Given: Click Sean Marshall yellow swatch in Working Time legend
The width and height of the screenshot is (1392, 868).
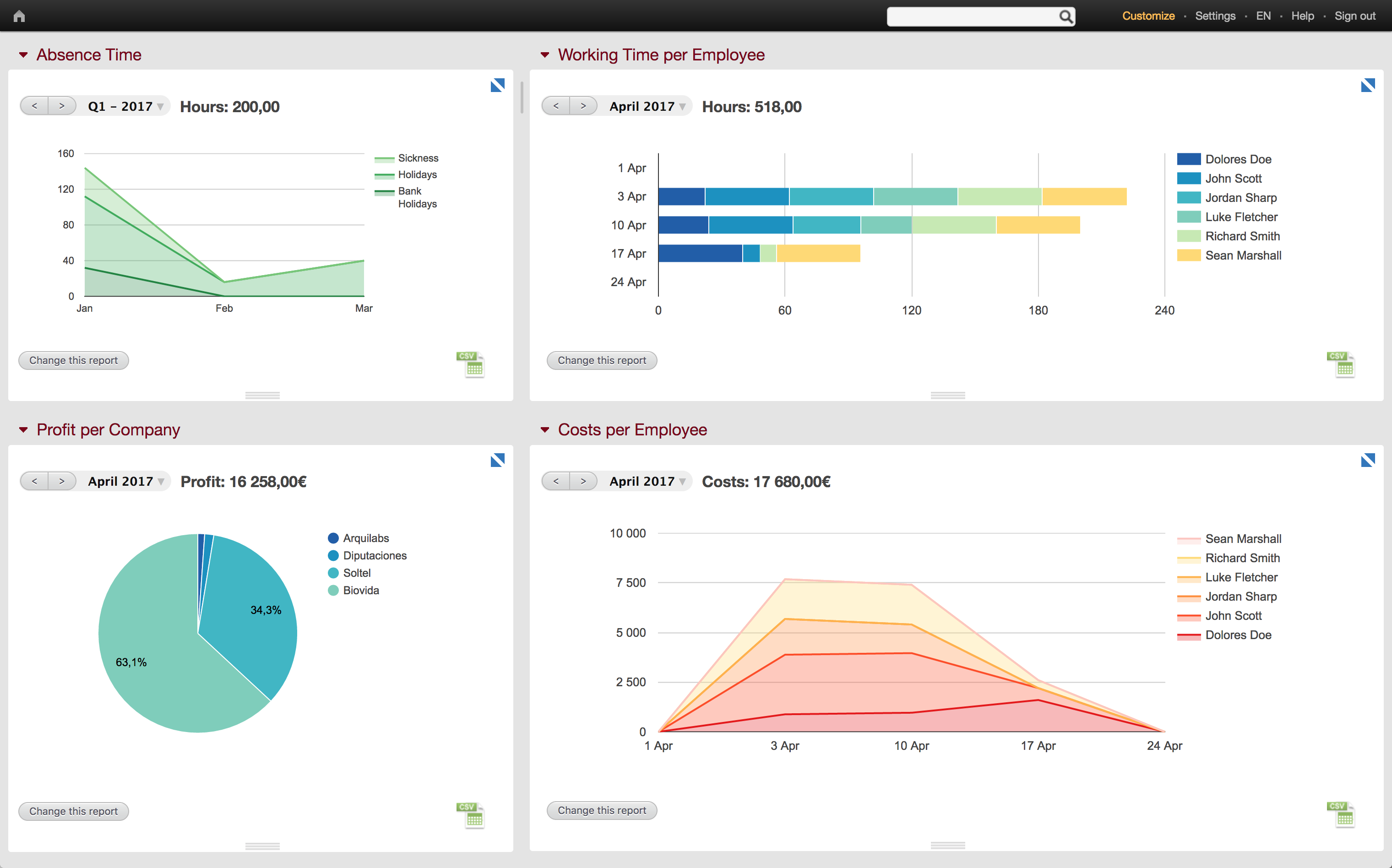Looking at the screenshot, I should coord(1188,255).
